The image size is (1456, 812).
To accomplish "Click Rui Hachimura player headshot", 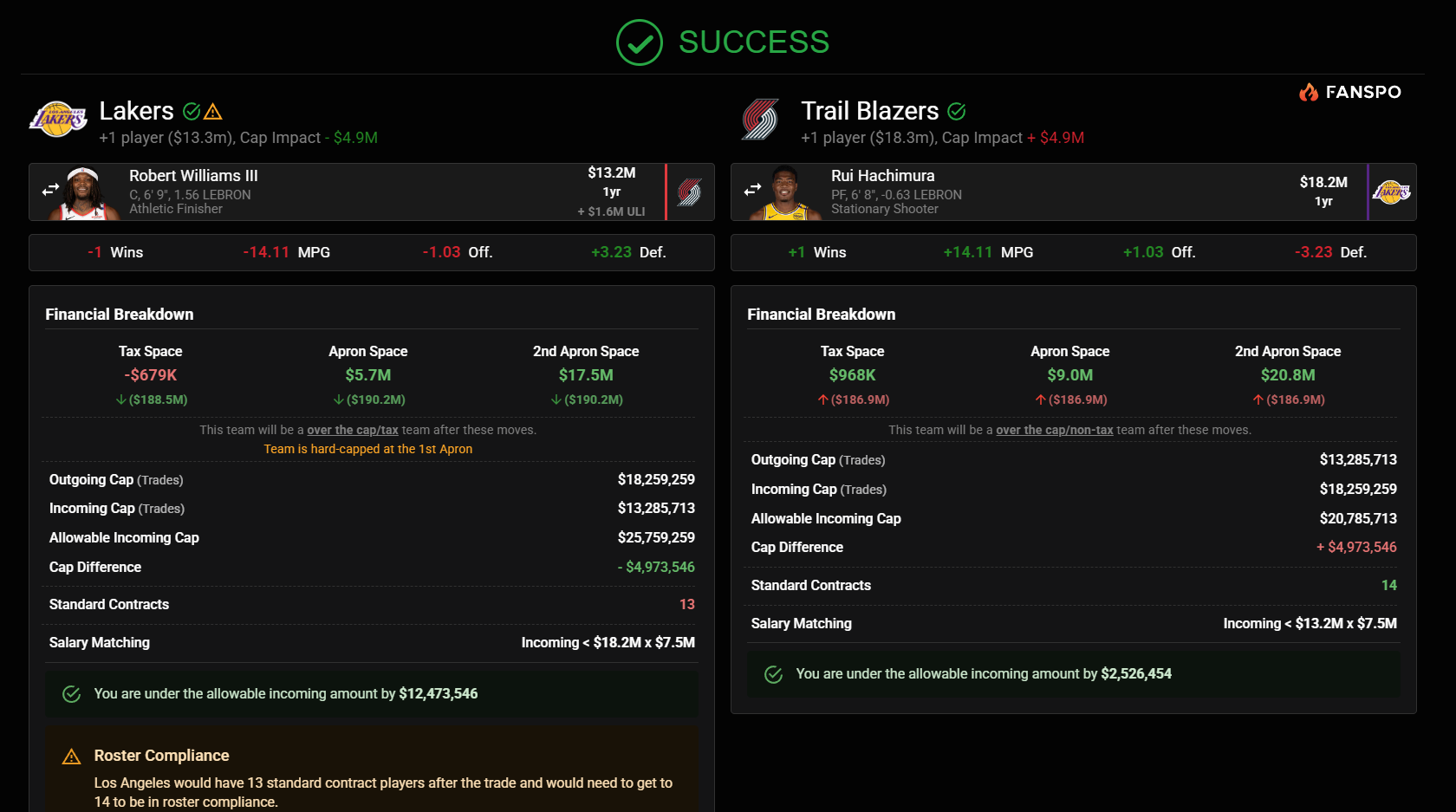I will 785,193.
